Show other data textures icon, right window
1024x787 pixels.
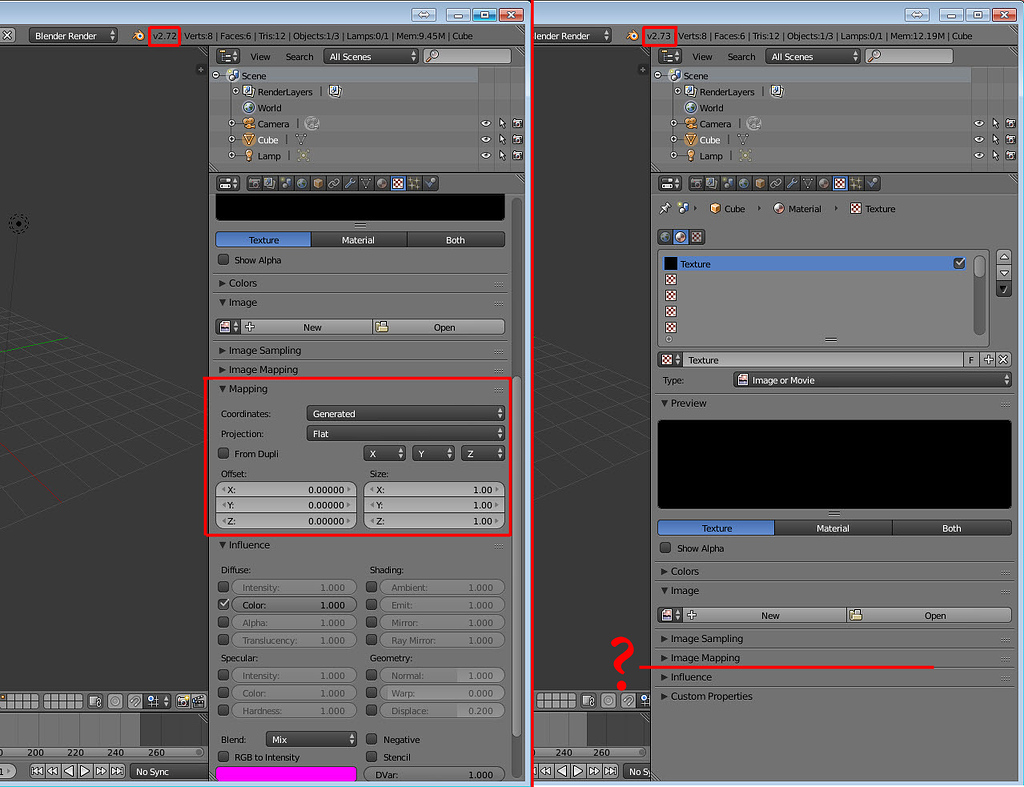[697, 237]
